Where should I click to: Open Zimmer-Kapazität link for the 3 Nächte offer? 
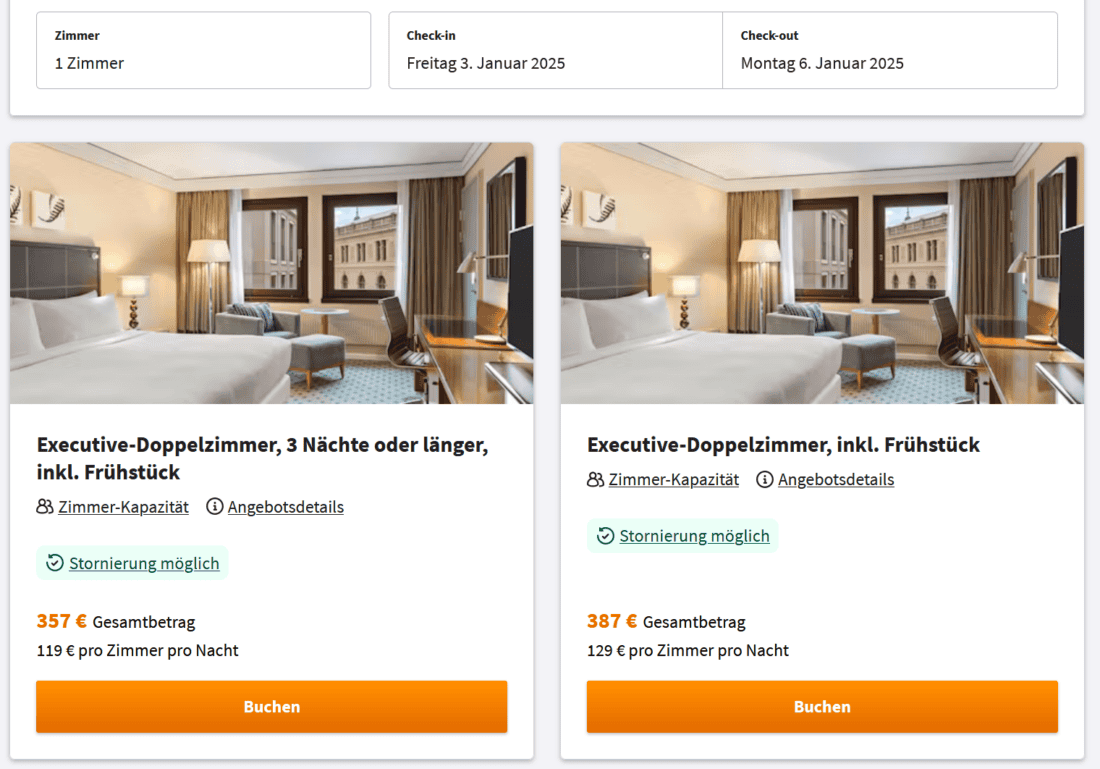click(123, 507)
